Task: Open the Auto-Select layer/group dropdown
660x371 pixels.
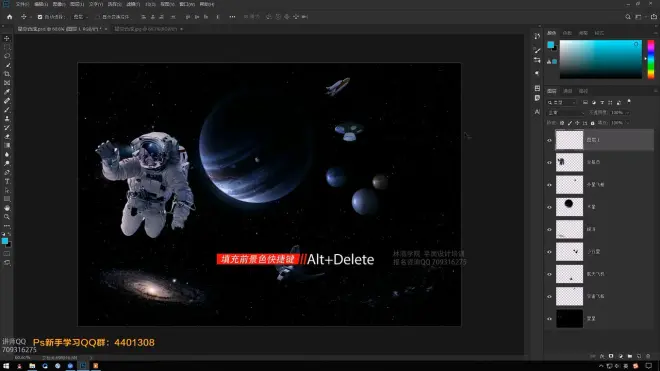Action: tap(80, 17)
